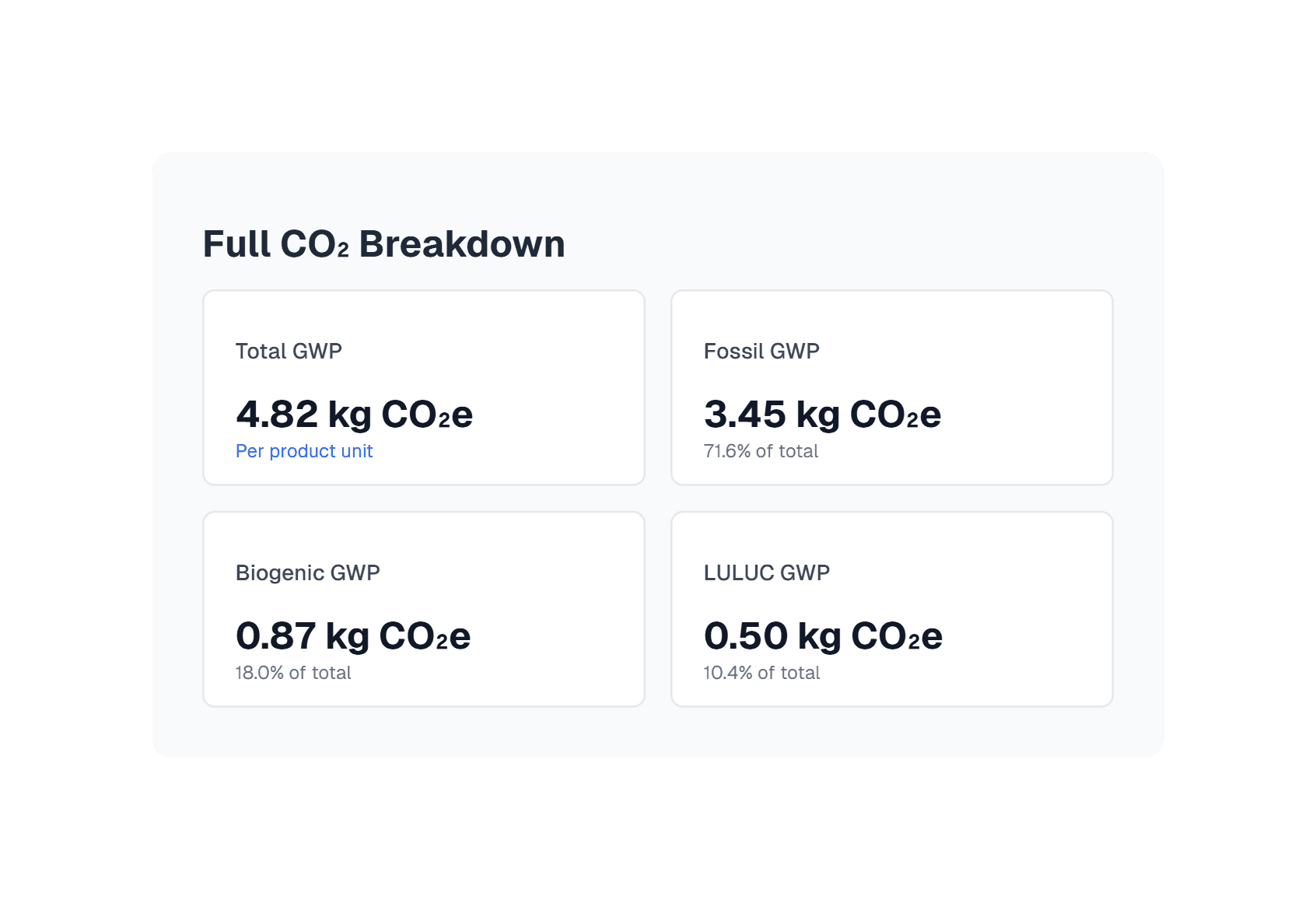This screenshot has height=910, width=1316.
Task: Click the CO₂ text in the heading
Action: click(x=314, y=244)
